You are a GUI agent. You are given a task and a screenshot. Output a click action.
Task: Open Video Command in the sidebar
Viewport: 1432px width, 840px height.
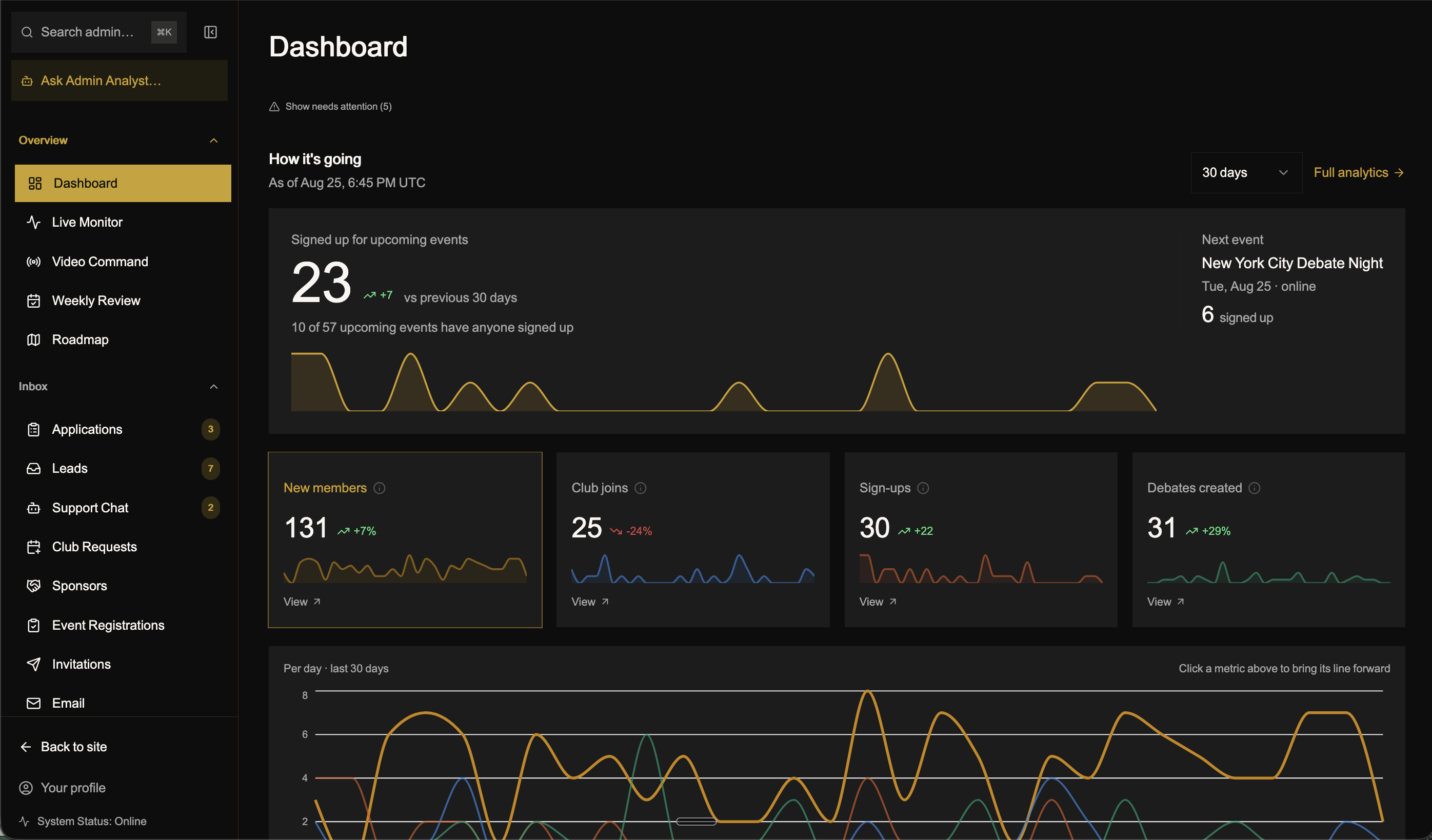123,262
